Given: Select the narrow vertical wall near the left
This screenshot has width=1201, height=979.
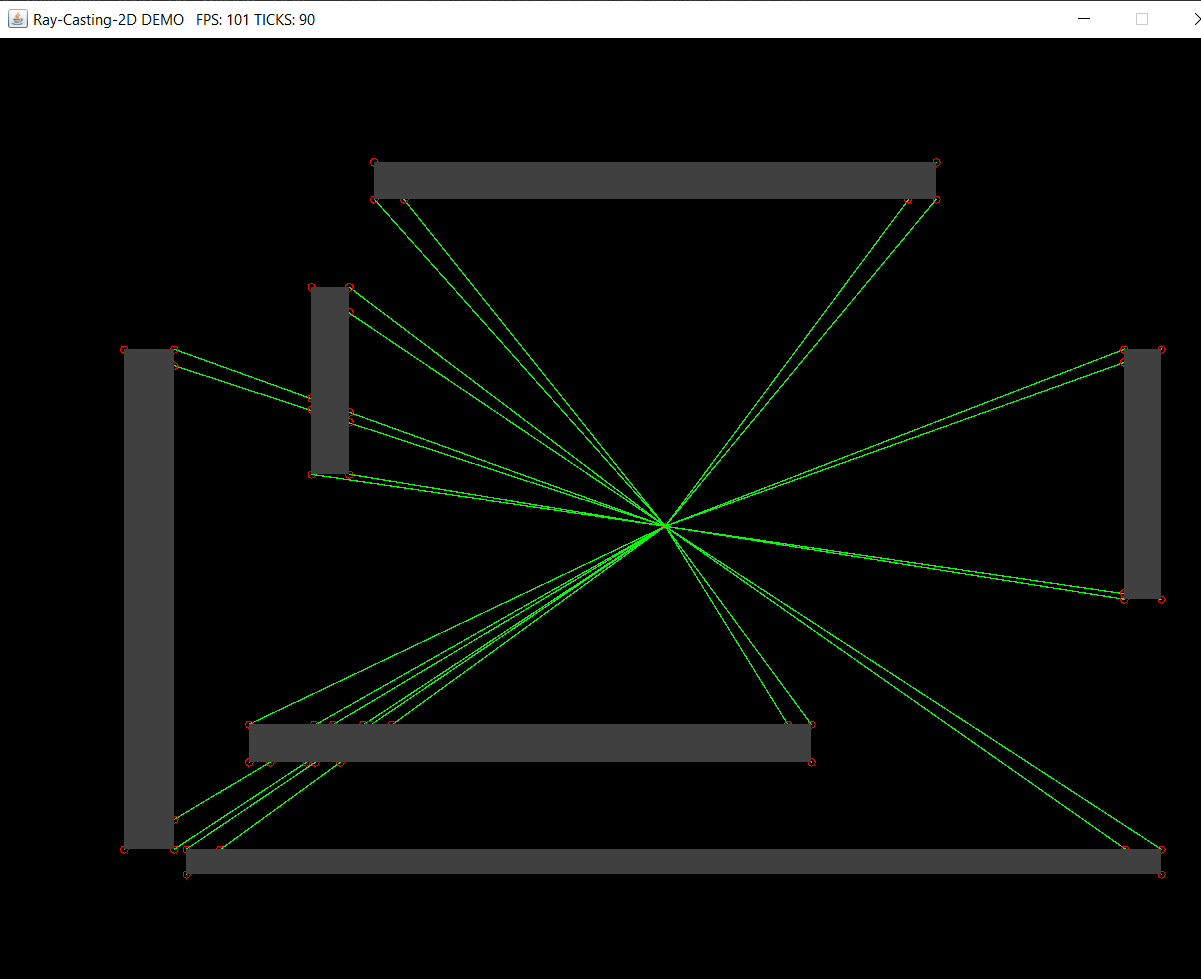Looking at the screenshot, I should [329, 380].
